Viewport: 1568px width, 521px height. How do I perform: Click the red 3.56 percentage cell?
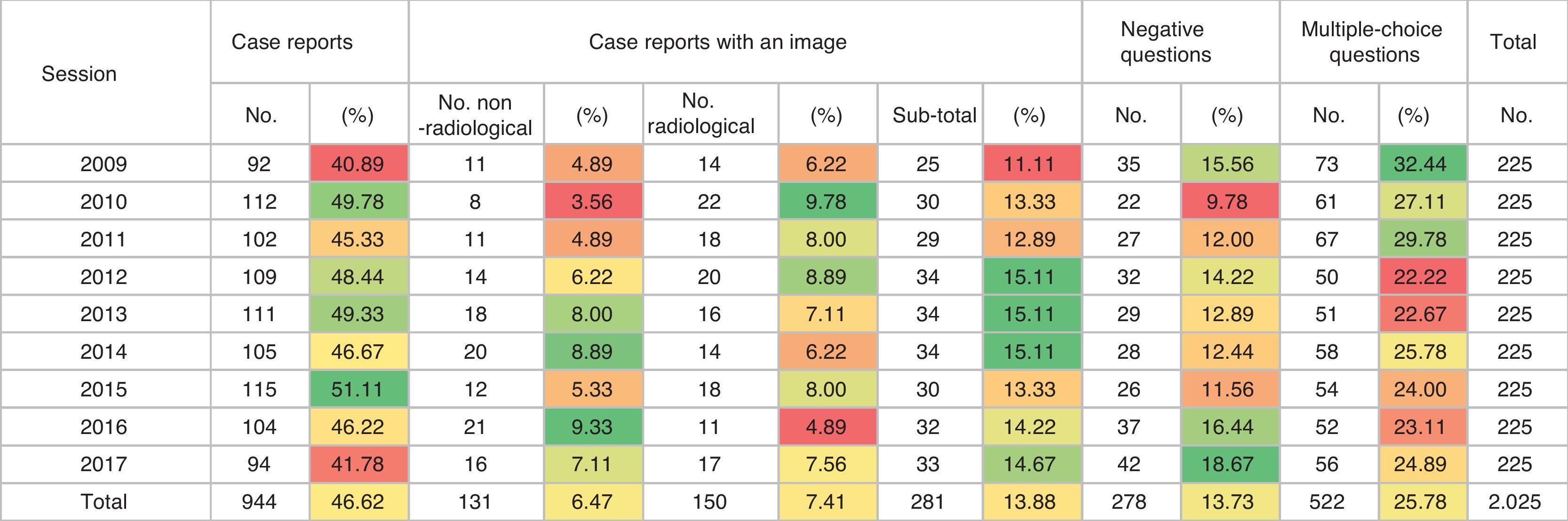pos(592,201)
